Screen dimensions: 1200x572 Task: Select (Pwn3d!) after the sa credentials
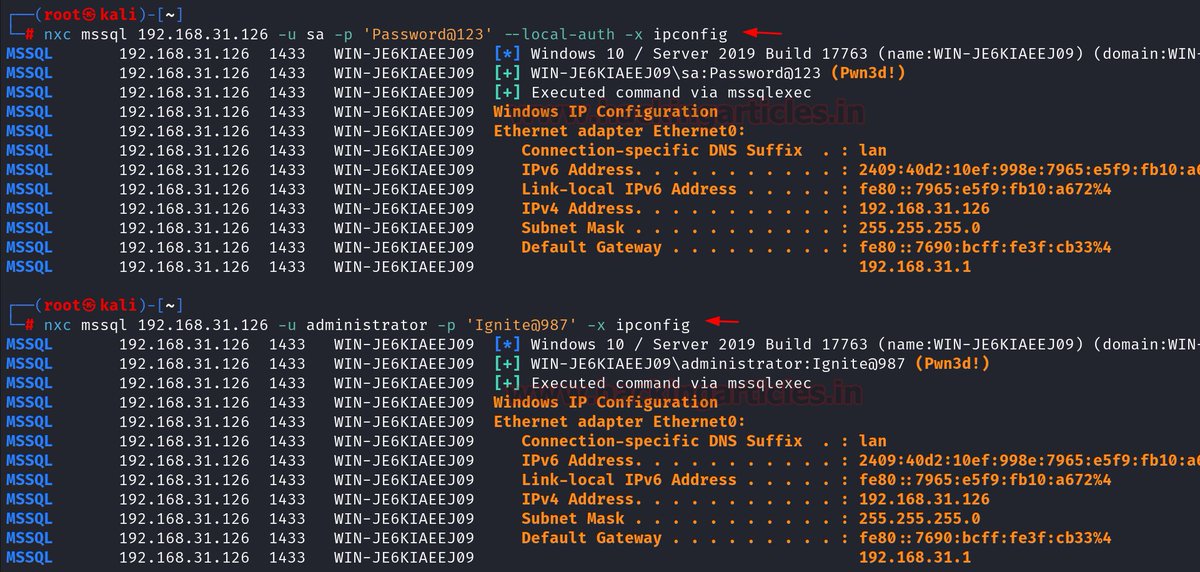[867, 73]
